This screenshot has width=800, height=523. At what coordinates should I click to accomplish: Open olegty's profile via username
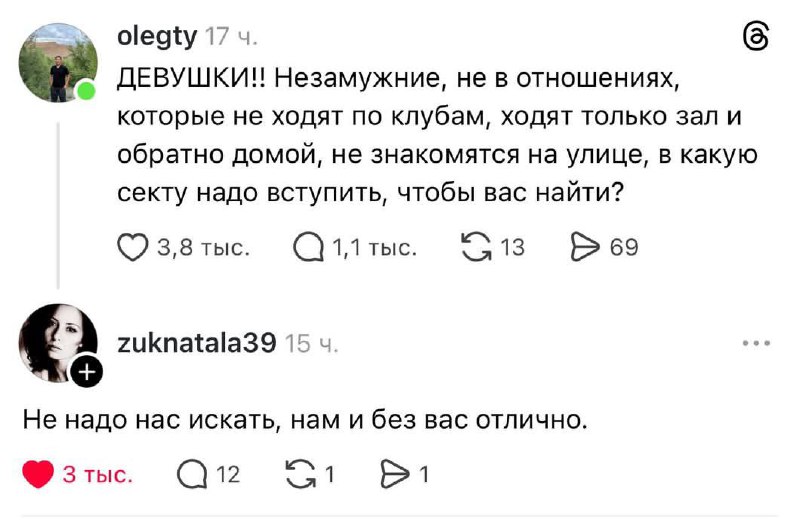pyautogui.click(x=158, y=38)
